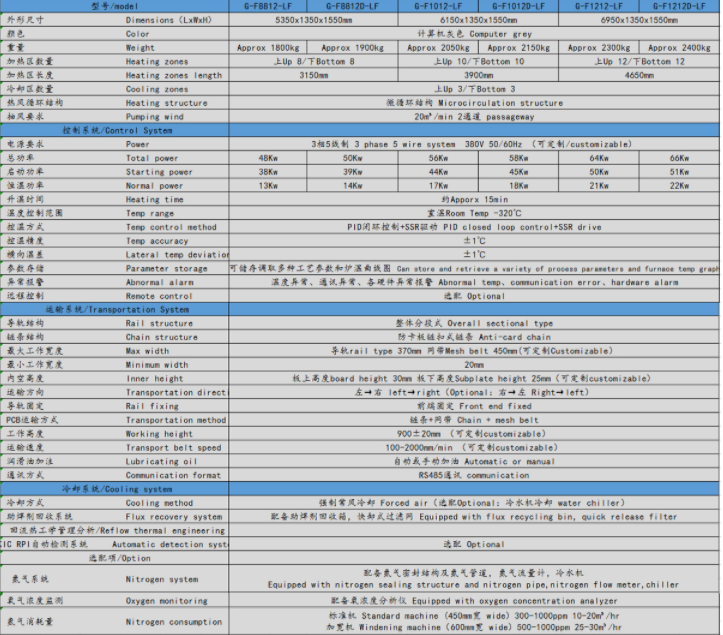Select the 'Flux recovery system' label cell
Image resolution: width=723 pixels, height=635 pixels.
[174, 517]
